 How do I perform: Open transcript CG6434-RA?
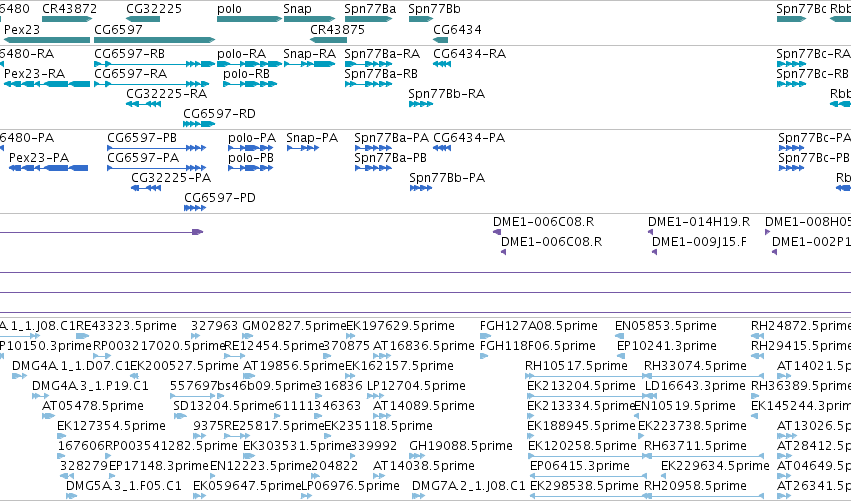[442, 64]
